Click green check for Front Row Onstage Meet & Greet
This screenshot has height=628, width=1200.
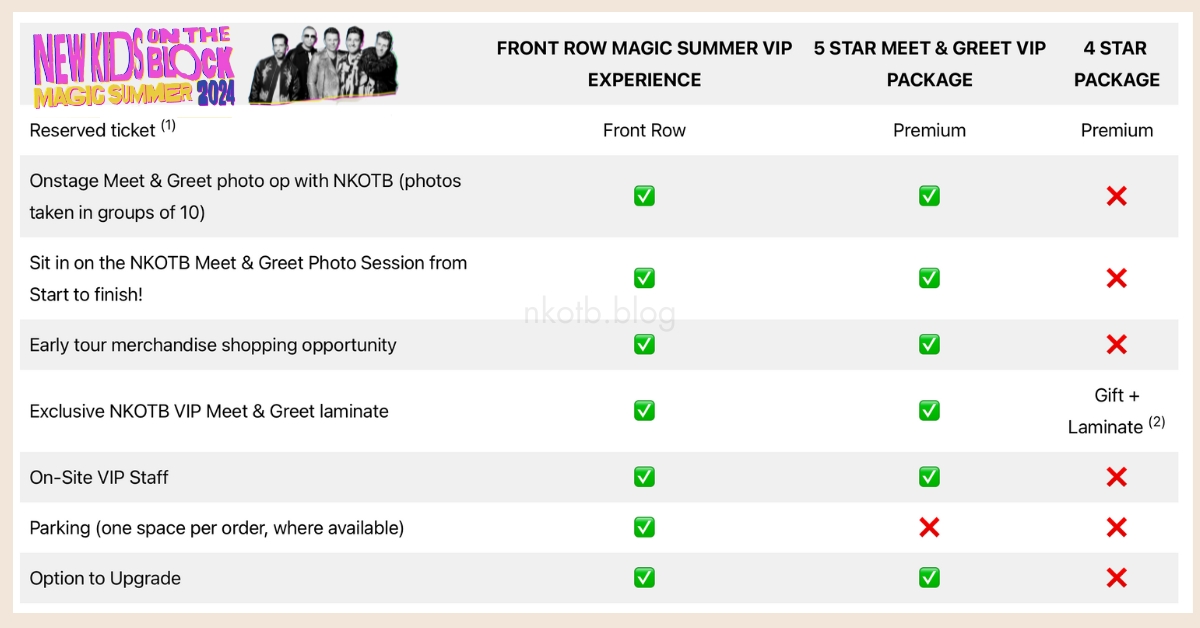(644, 196)
